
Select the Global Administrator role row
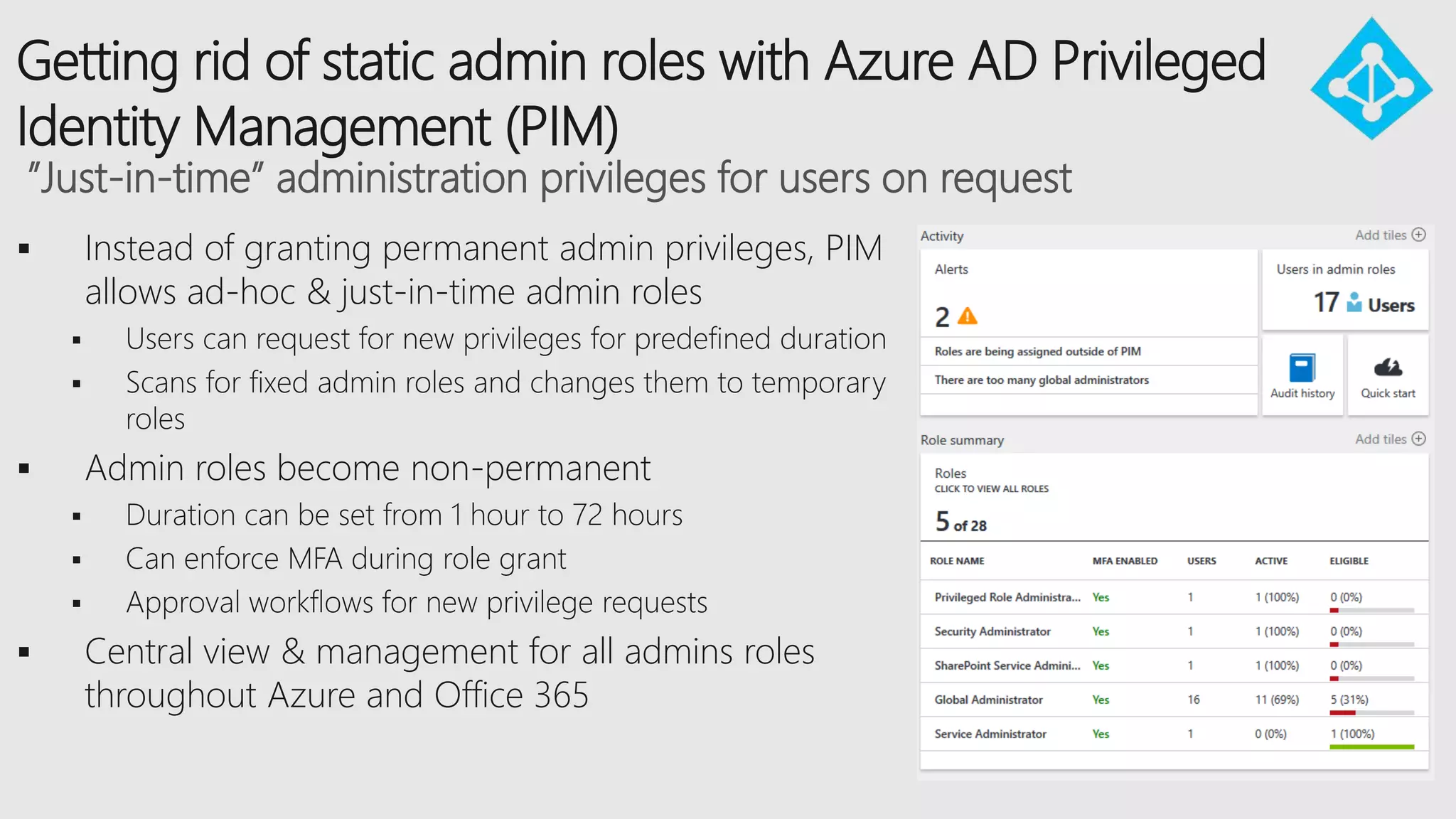click(x=1174, y=700)
